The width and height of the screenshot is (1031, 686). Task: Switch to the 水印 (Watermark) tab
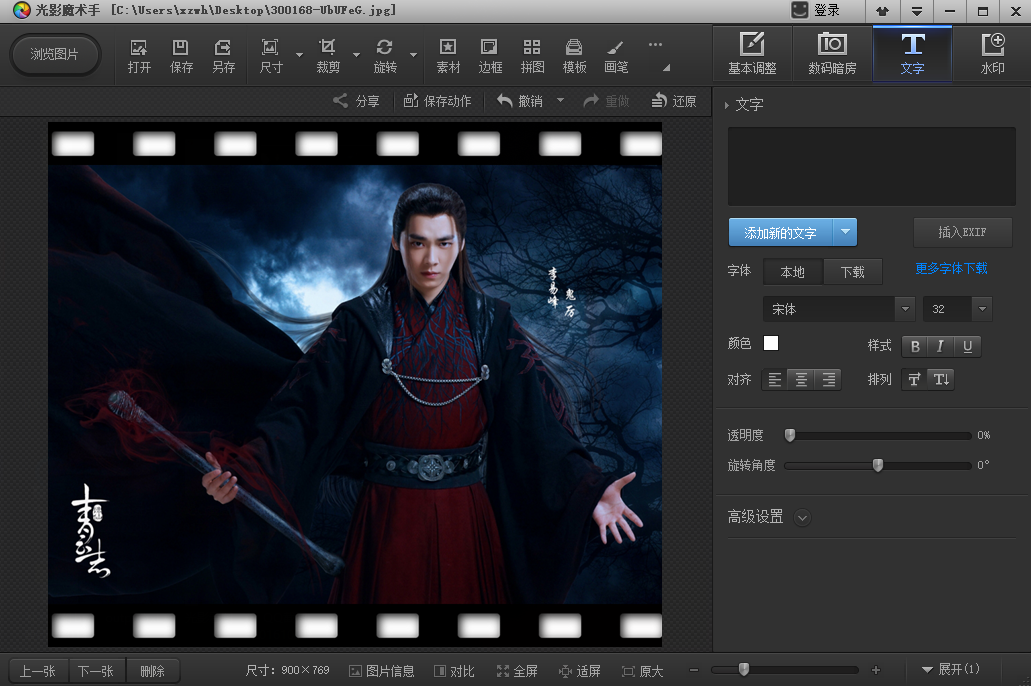[x=992, y=54]
